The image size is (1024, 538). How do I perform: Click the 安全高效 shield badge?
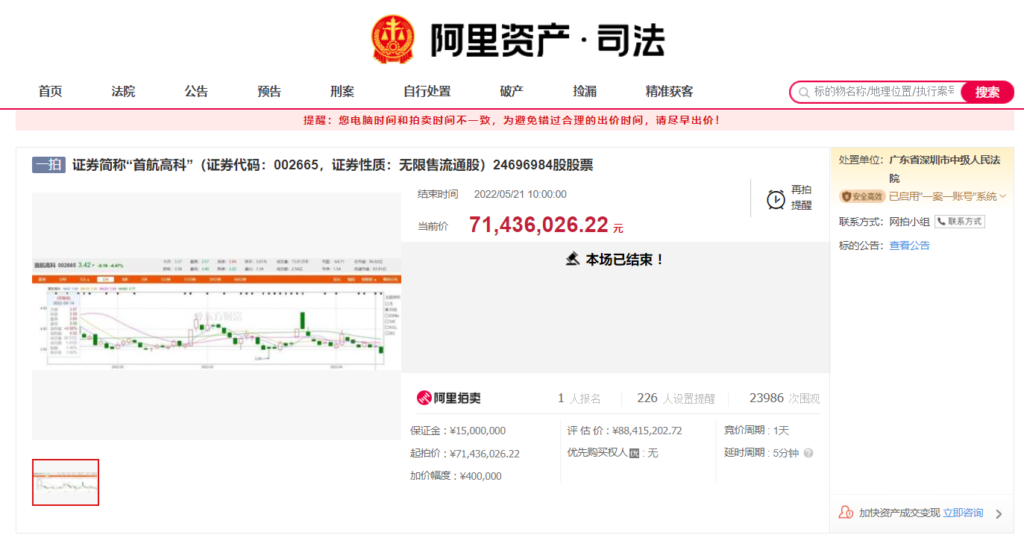pyautogui.click(x=862, y=196)
